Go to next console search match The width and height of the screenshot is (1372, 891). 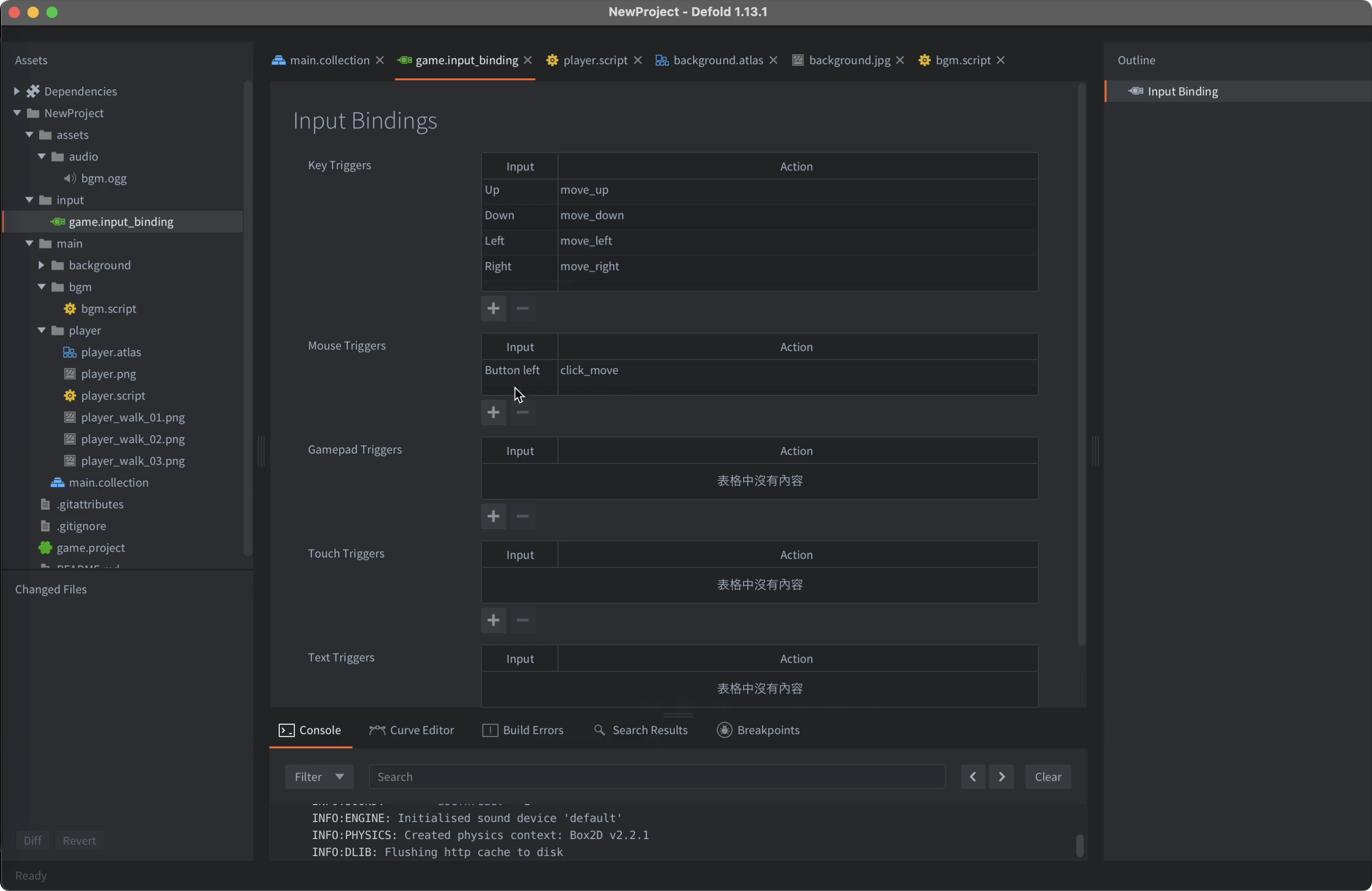[x=1002, y=777]
